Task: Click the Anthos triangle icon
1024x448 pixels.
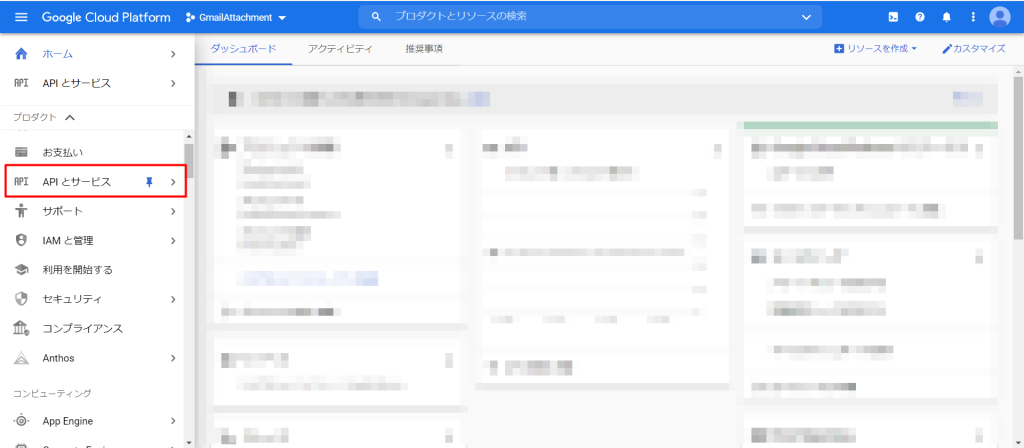Action: pyautogui.click(x=21, y=358)
